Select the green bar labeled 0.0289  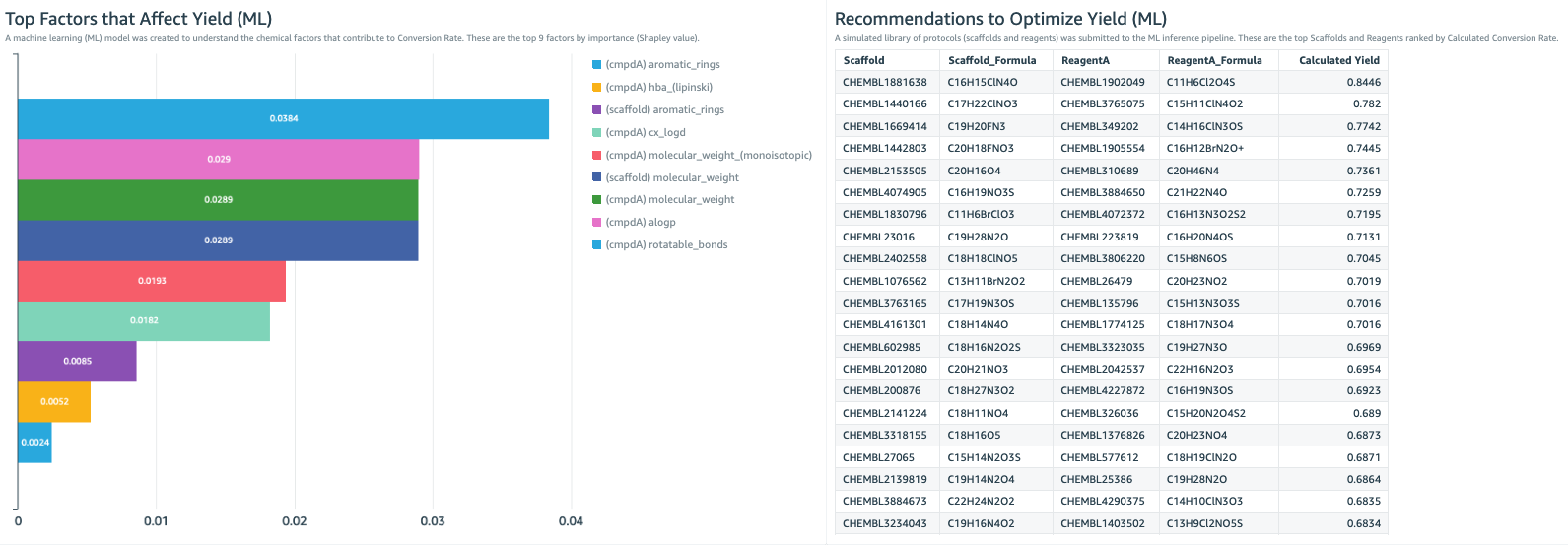click(x=218, y=200)
